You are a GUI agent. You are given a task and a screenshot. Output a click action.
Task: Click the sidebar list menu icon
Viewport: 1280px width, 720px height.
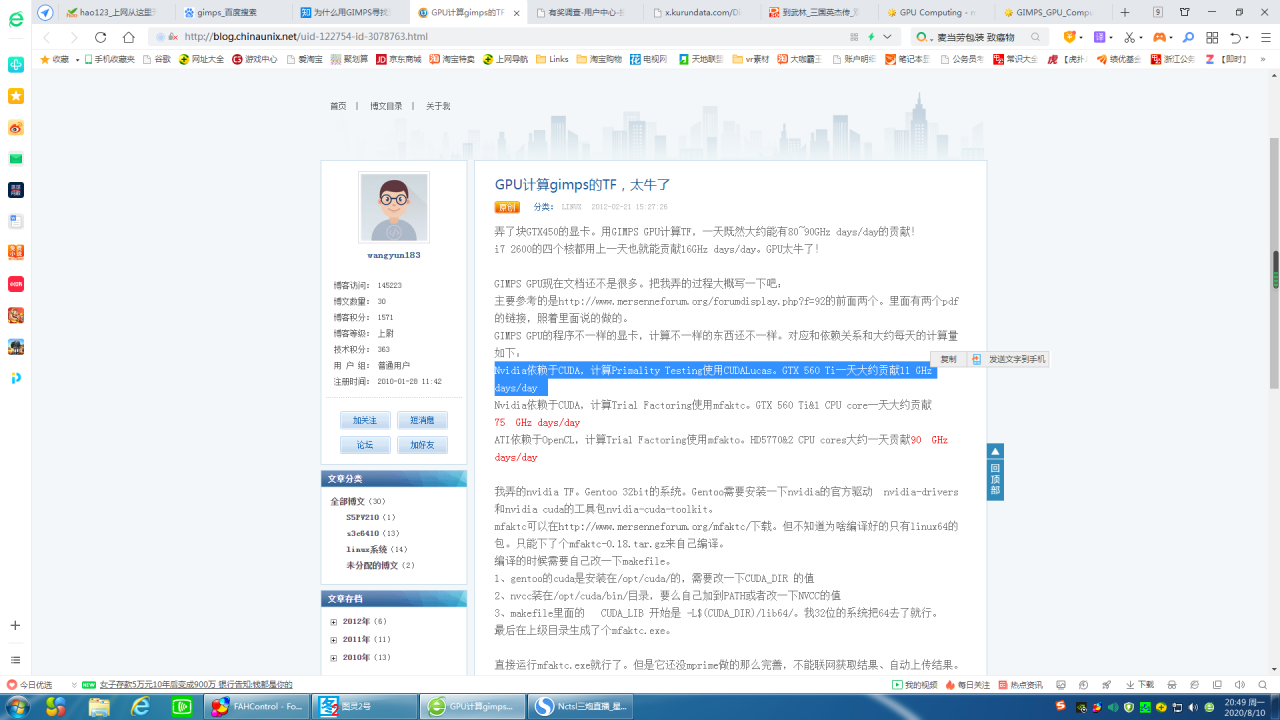(15, 660)
